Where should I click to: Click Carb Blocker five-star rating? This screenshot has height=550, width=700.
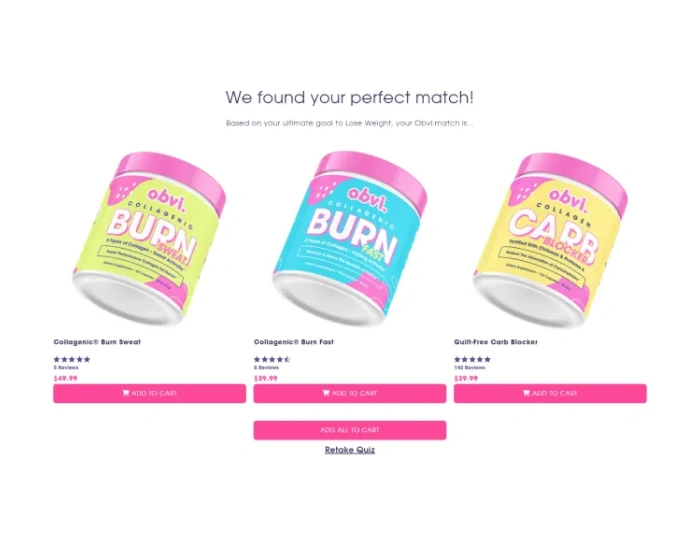click(x=472, y=359)
